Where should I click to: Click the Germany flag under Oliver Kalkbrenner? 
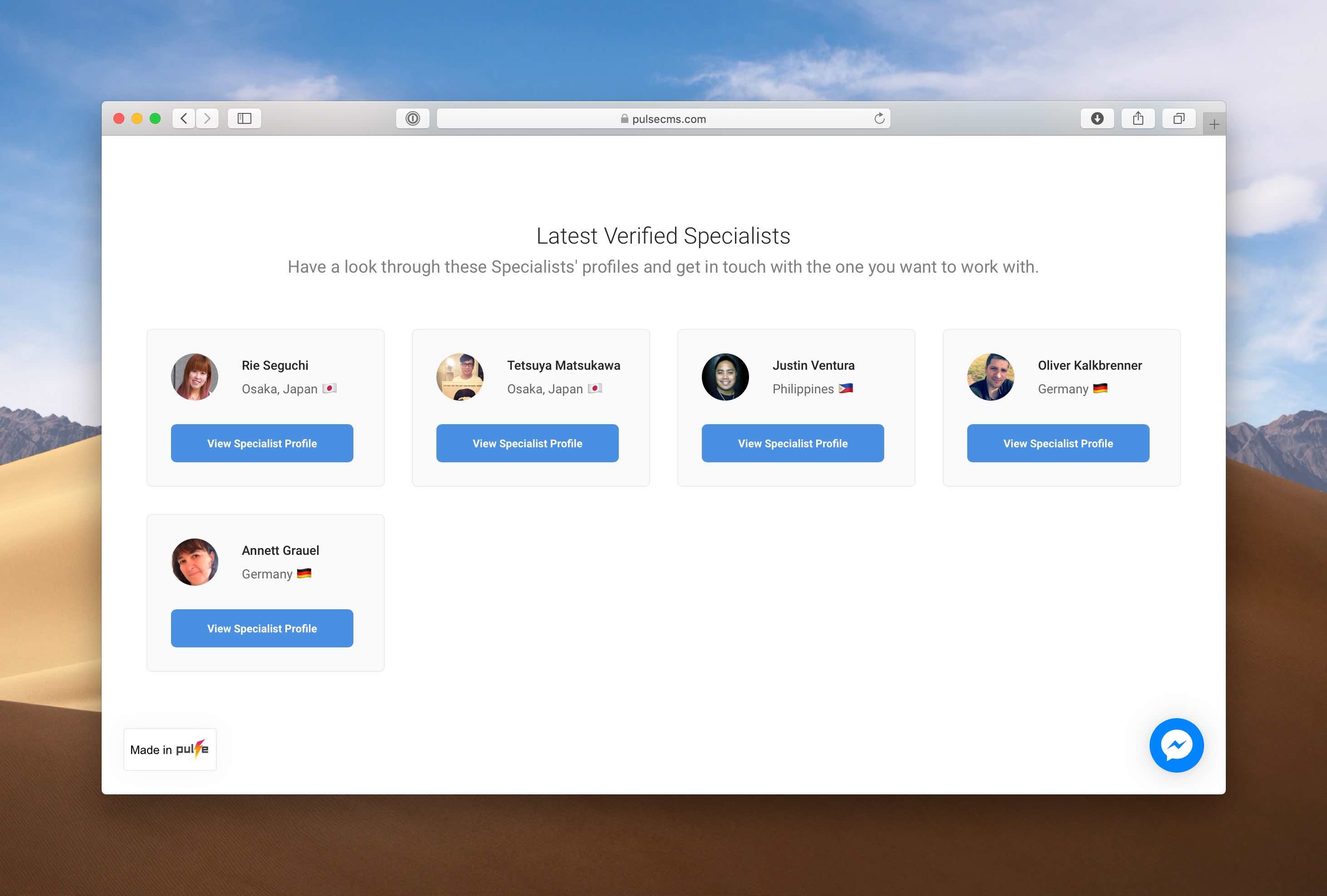click(1100, 388)
